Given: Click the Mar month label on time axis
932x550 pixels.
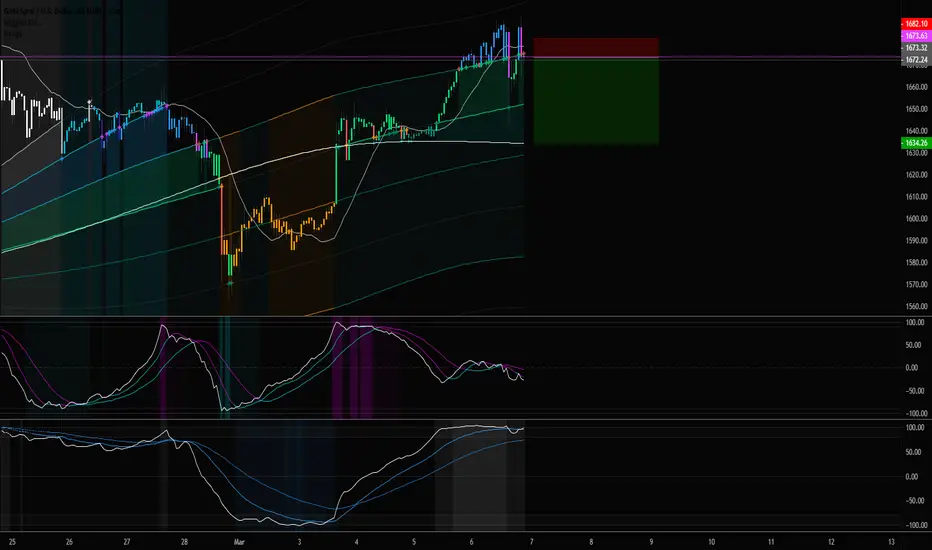Looking at the screenshot, I should pyautogui.click(x=239, y=542).
